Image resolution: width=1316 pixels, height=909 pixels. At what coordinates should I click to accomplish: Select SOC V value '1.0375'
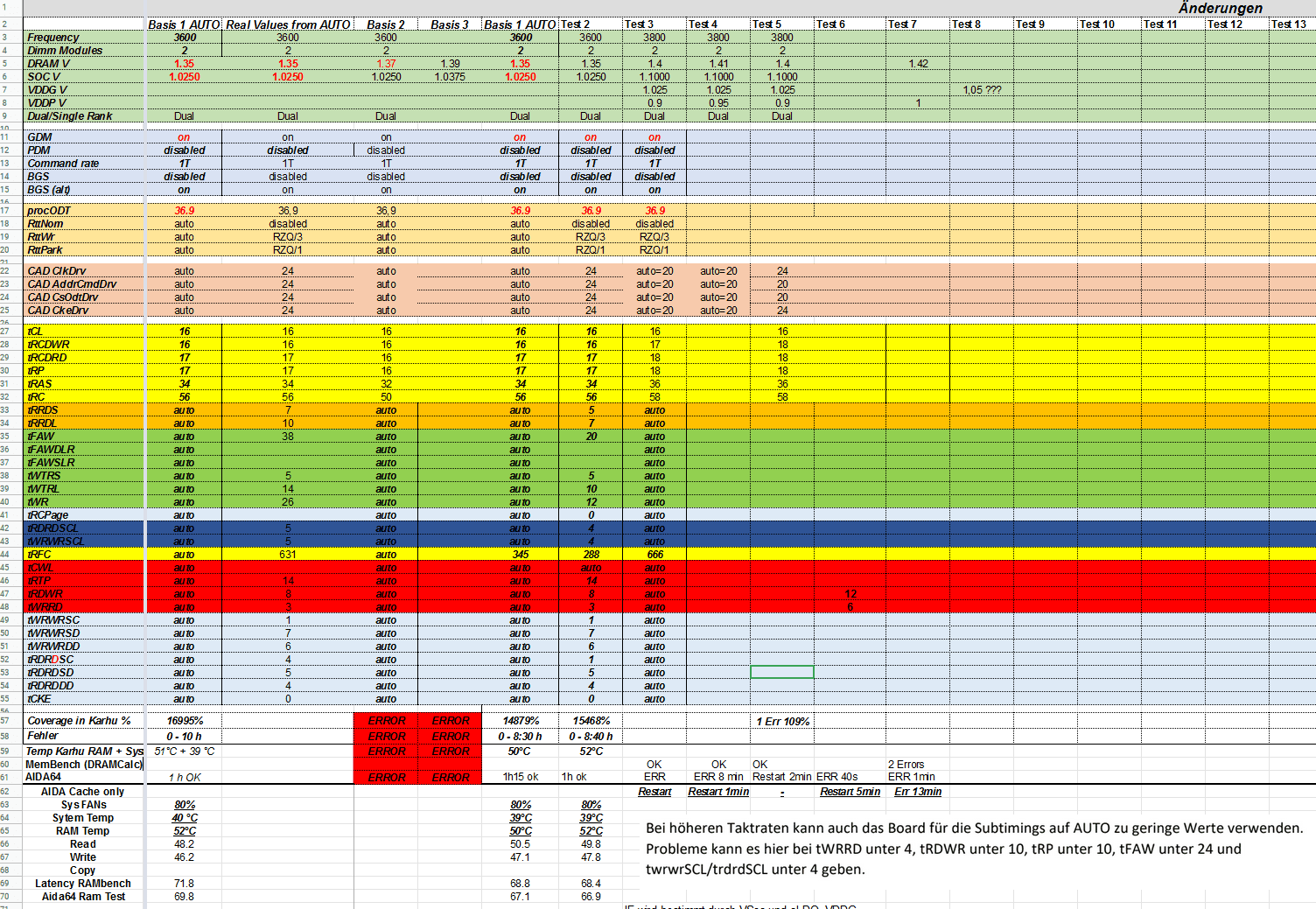coord(450,77)
